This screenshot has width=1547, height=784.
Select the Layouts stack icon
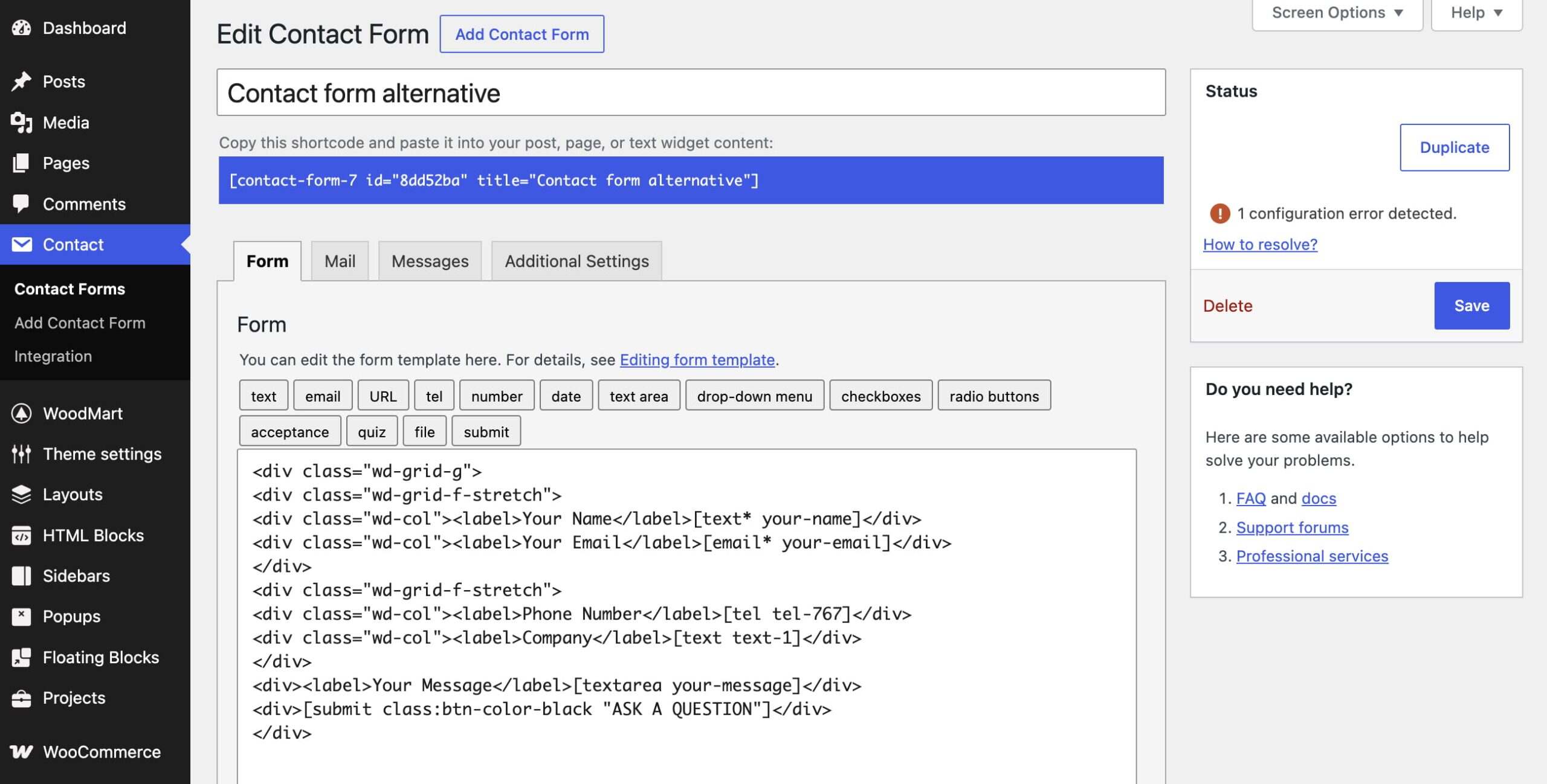point(21,494)
